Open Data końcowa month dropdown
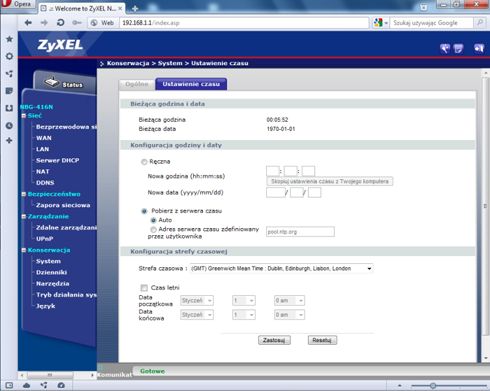The image size is (490, 391). click(x=197, y=315)
